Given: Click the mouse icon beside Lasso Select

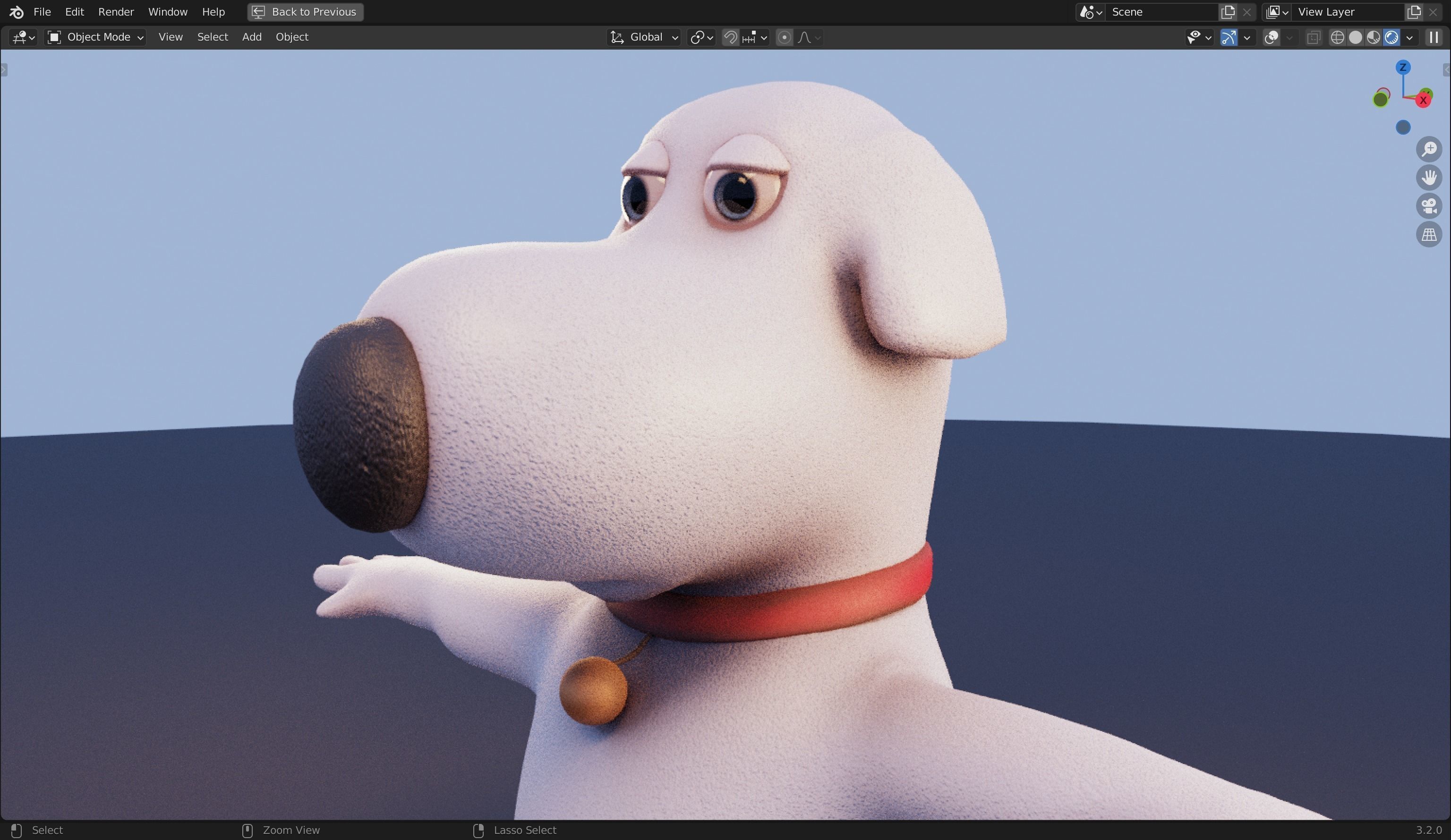Looking at the screenshot, I should [478, 830].
